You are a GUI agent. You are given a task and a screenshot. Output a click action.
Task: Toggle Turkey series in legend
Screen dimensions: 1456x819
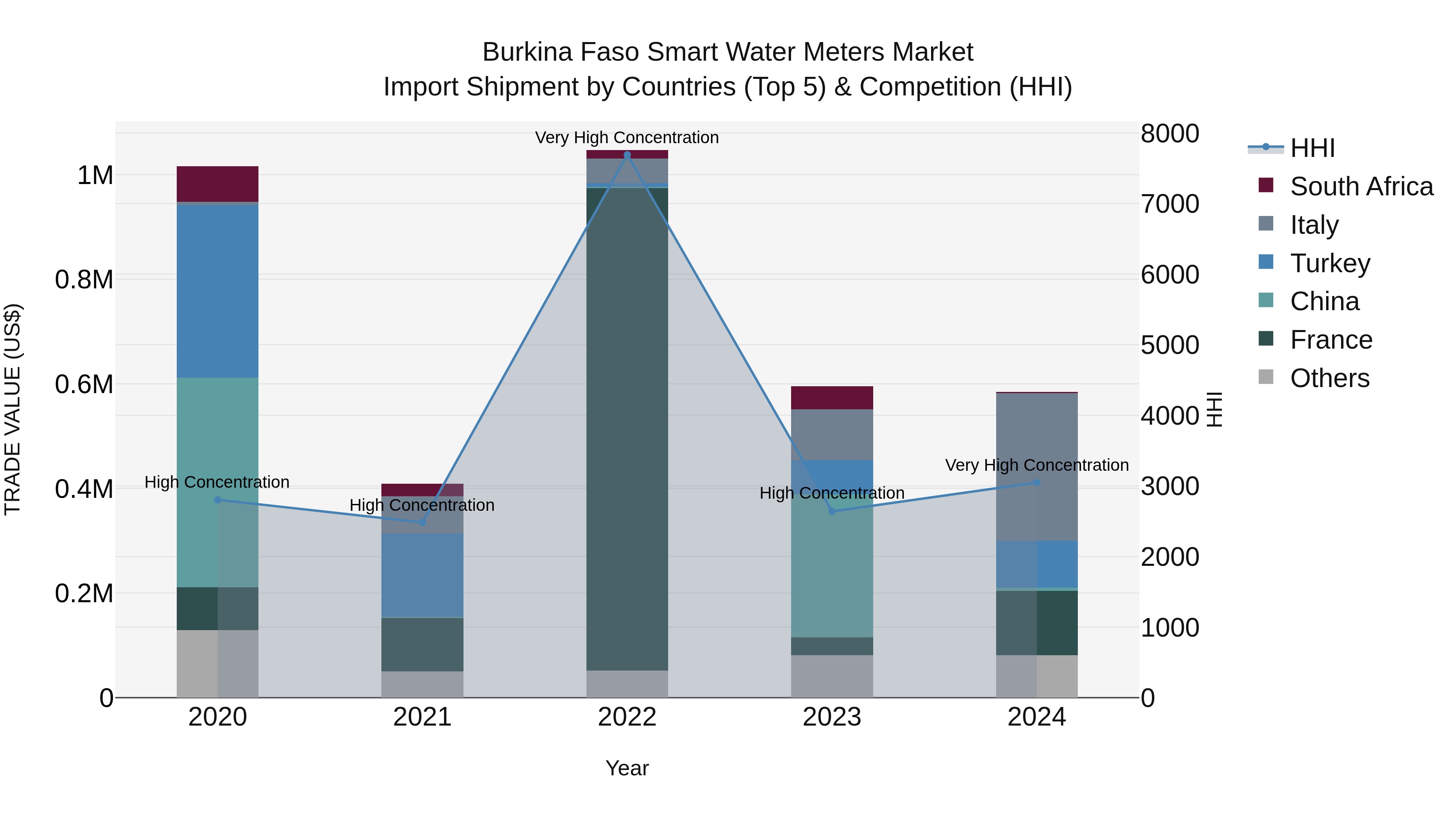point(1315,263)
